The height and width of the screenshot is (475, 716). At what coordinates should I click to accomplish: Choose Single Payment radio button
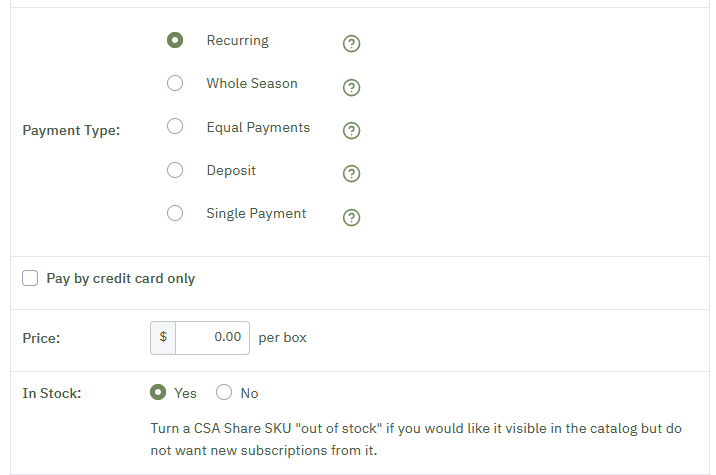coord(175,213)
